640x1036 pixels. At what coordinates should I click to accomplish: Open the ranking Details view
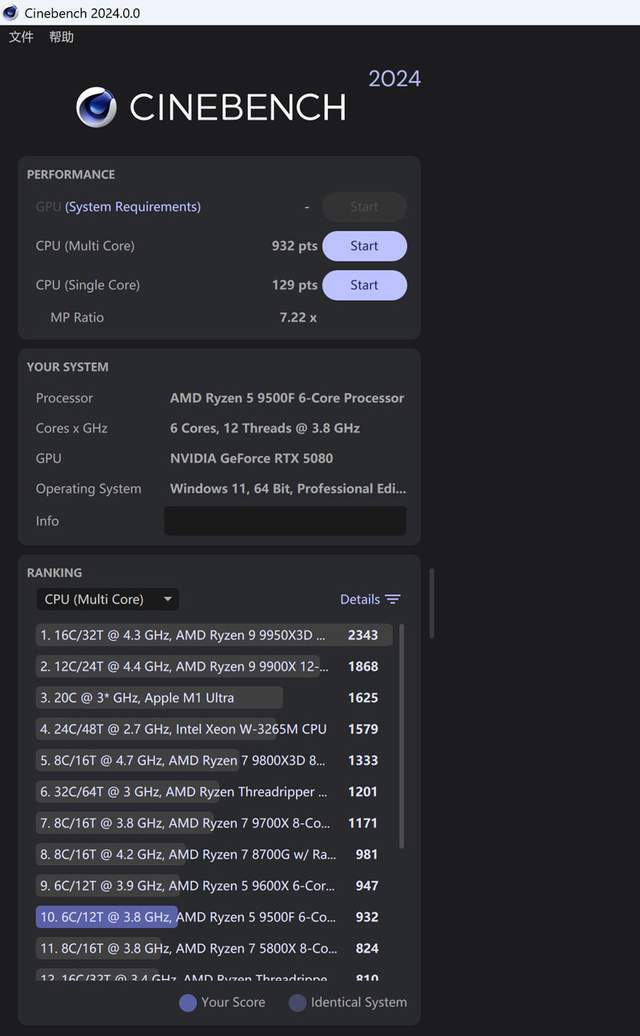[x=360, y=599]
